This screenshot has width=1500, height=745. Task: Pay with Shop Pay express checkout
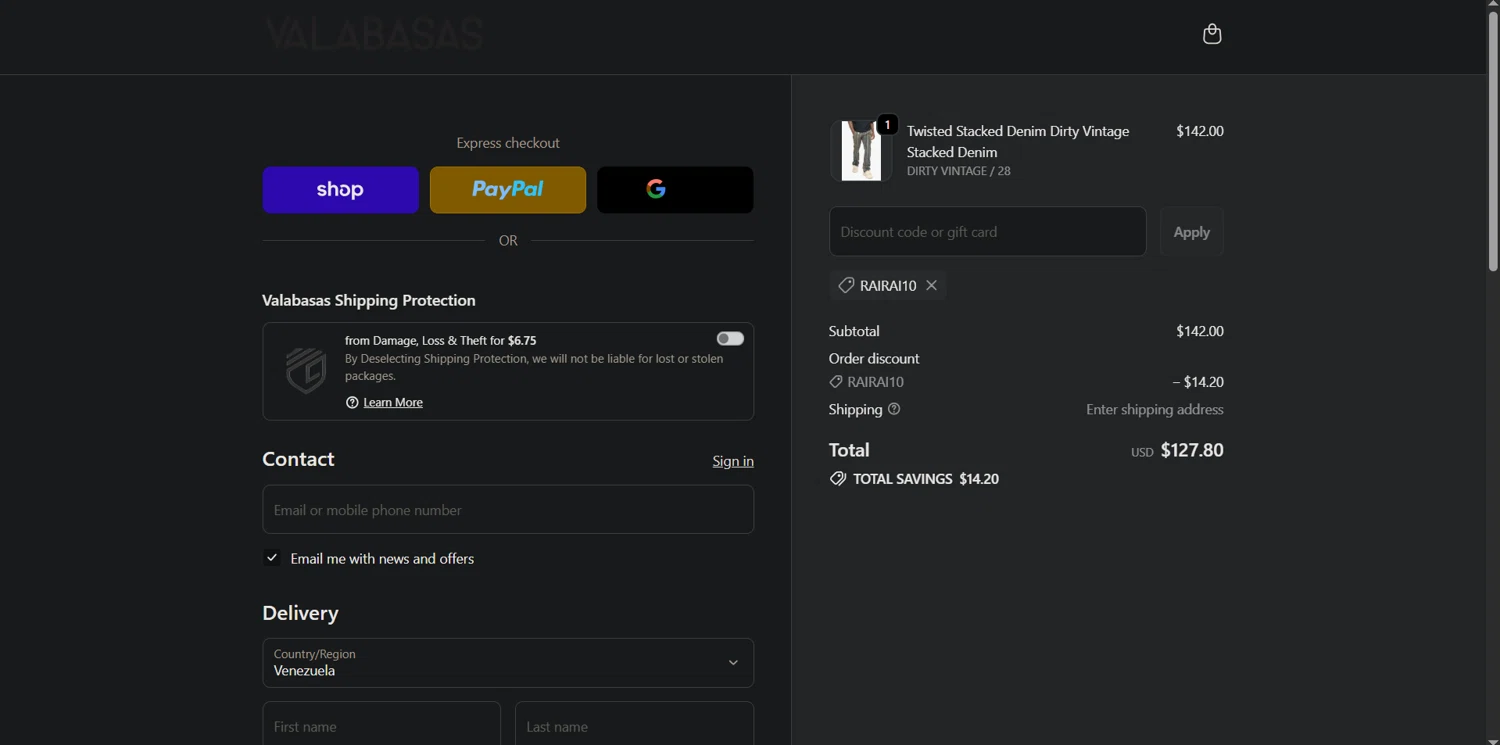click(341, 190)
